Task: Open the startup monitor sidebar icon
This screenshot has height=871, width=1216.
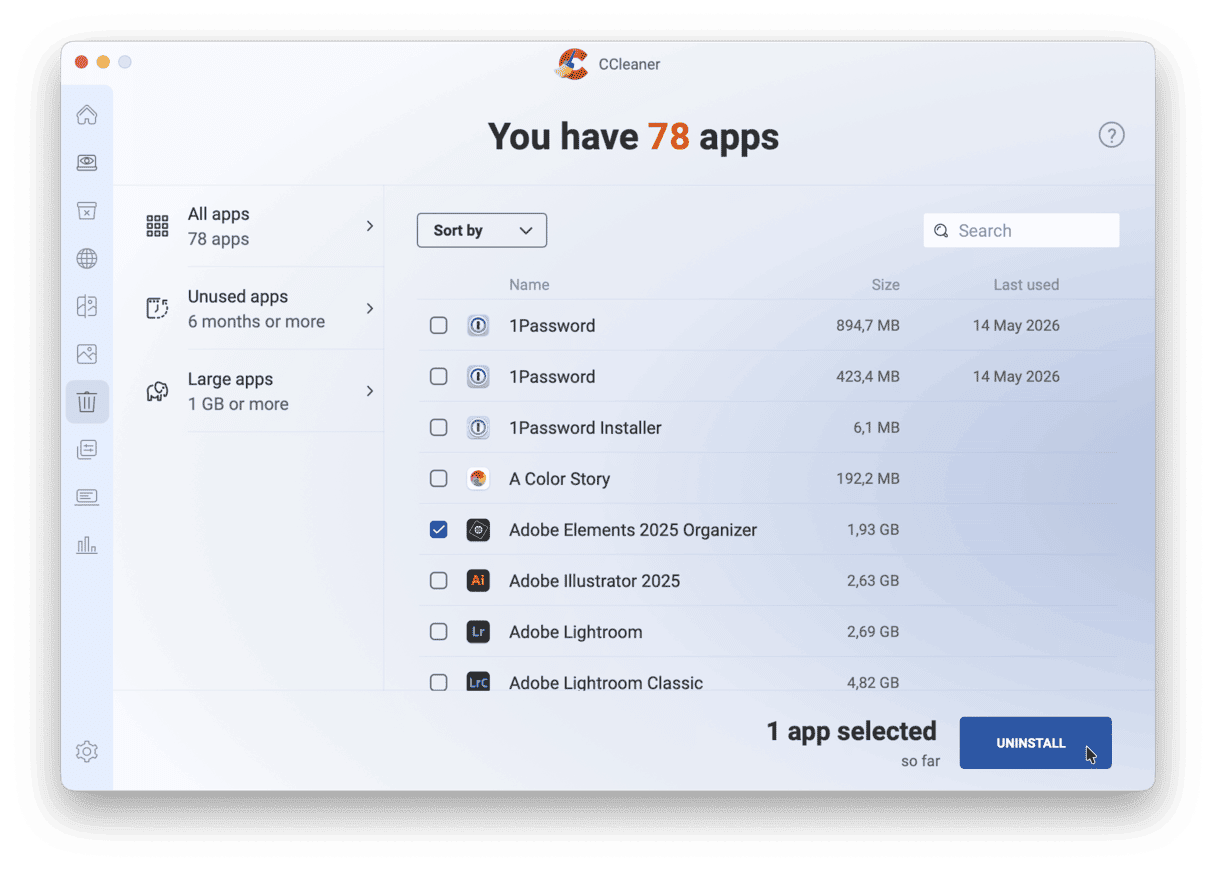Action: [87, 497]
